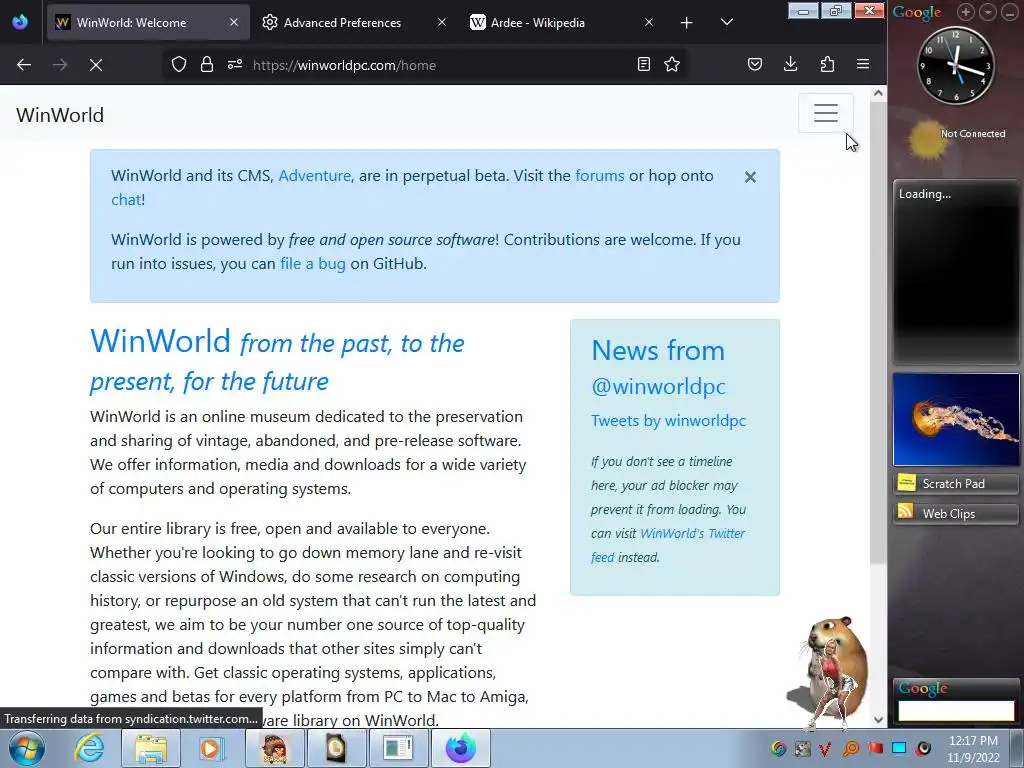Open the Firefox application hamburger menu

(x=863, y=64)
